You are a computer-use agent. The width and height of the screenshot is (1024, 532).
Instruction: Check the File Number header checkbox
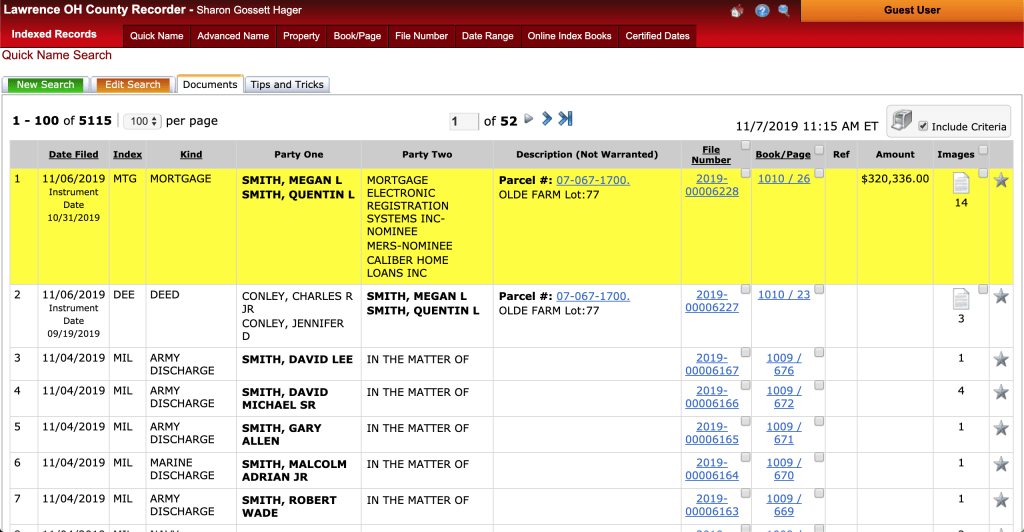click(x=745, y=146)
